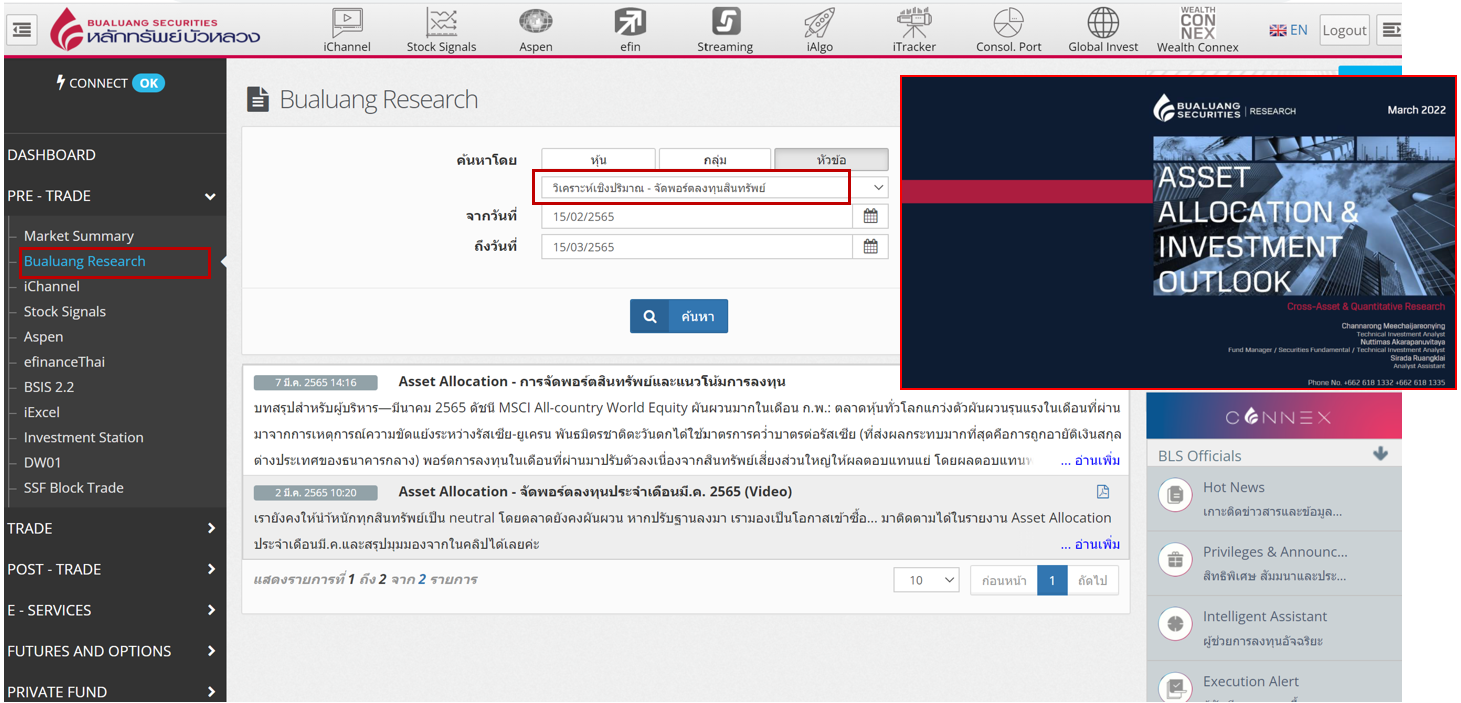Select search by stock (หุ้น) option
The image size is (1461, 703).
click(599, 160)
